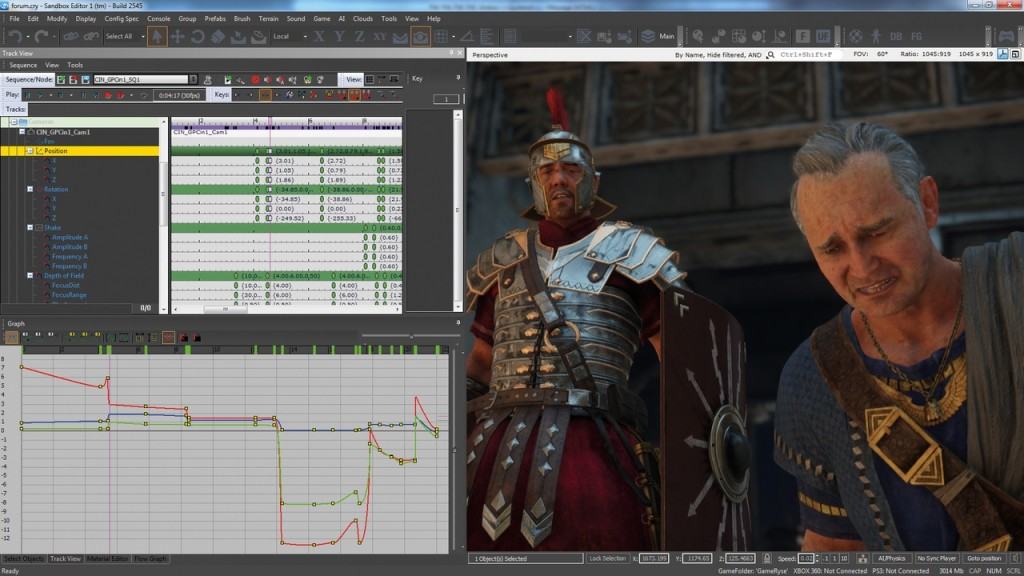Click the AI/Physics button
Image resolution: width=1024 pixels, height=576 pixels.
tap(891, 558)
